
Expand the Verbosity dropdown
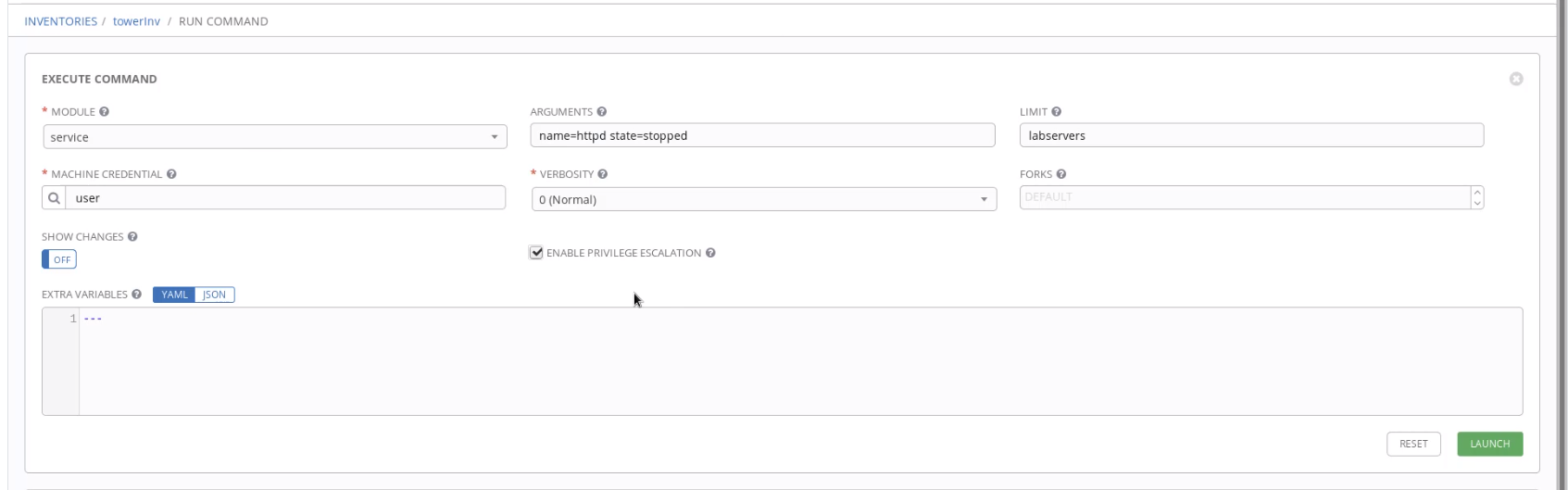click(763, 199)
